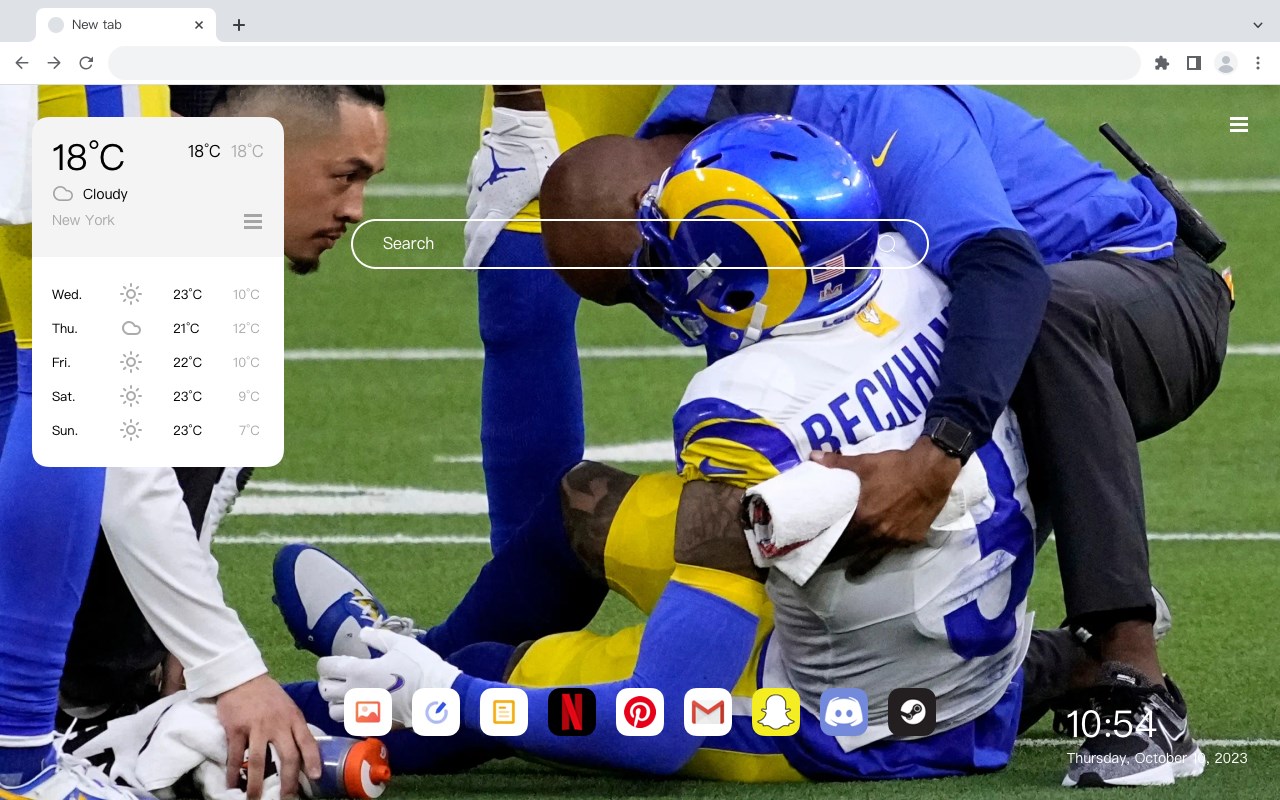Select the New tab browser tab
Viewport: 1280px width, 800px height.
[126, 25]
